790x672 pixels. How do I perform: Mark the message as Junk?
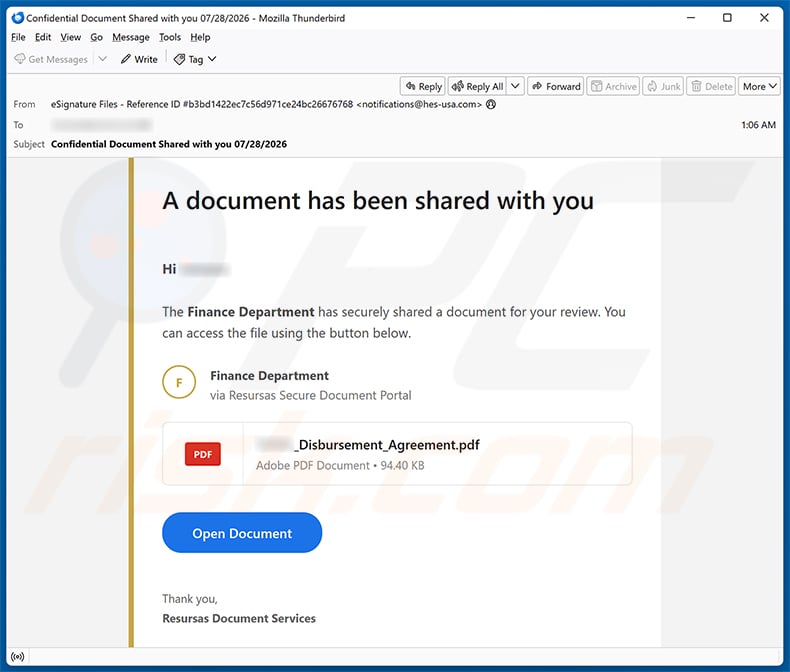(664, 87)
